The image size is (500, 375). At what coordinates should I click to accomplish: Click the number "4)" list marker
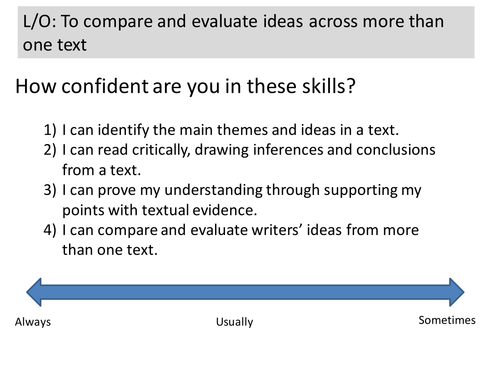(50, 230)
